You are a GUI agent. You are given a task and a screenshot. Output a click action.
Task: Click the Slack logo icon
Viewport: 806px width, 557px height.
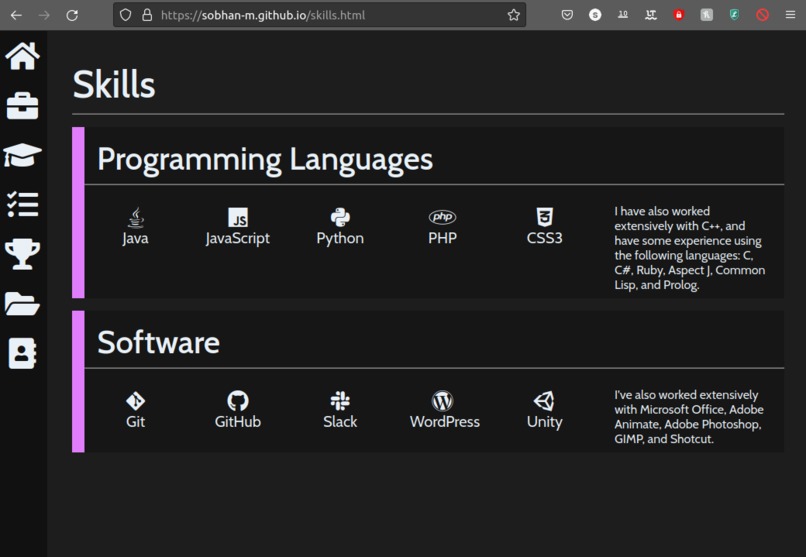(340, 401)
